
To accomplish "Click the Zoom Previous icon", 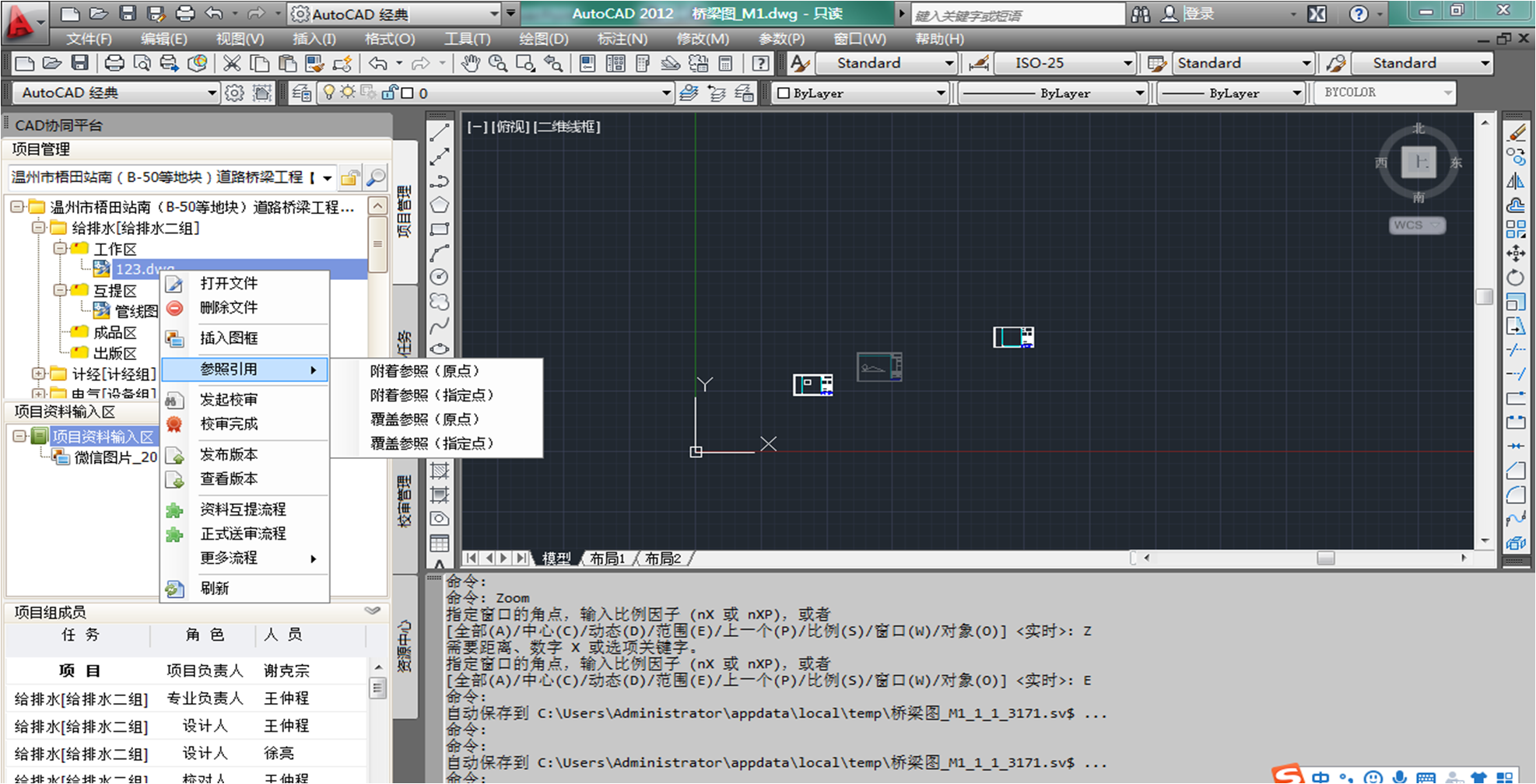I will (553, 64).
